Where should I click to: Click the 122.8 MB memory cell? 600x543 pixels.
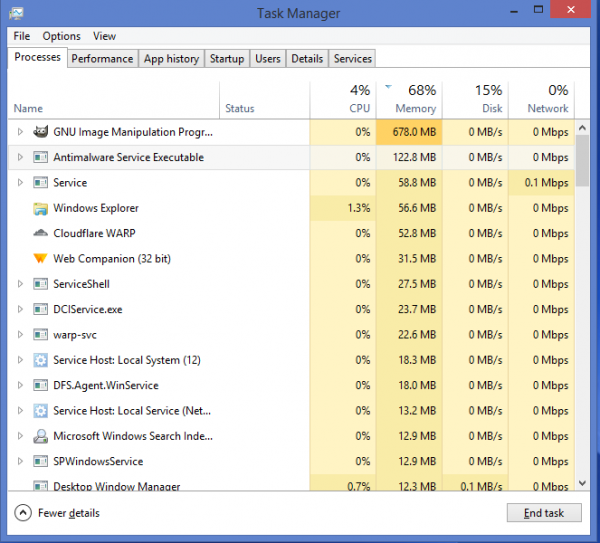coord(409,157)
